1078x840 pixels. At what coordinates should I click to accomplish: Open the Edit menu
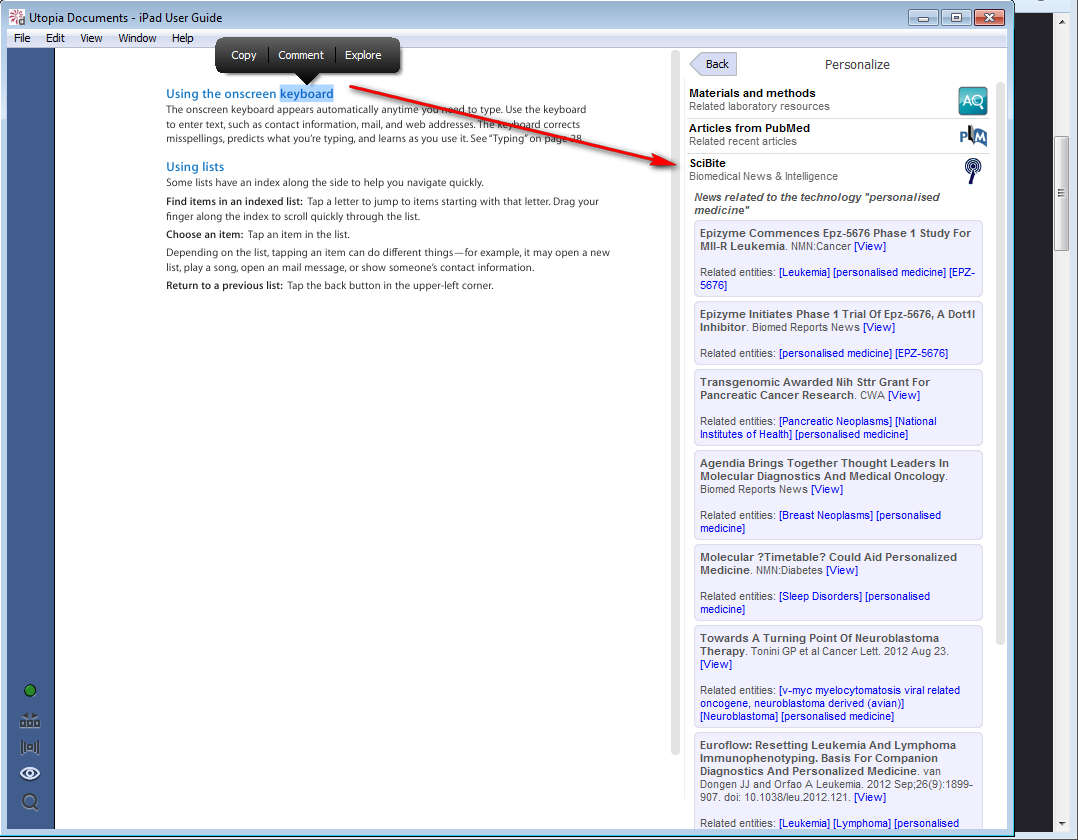[55, 38]
